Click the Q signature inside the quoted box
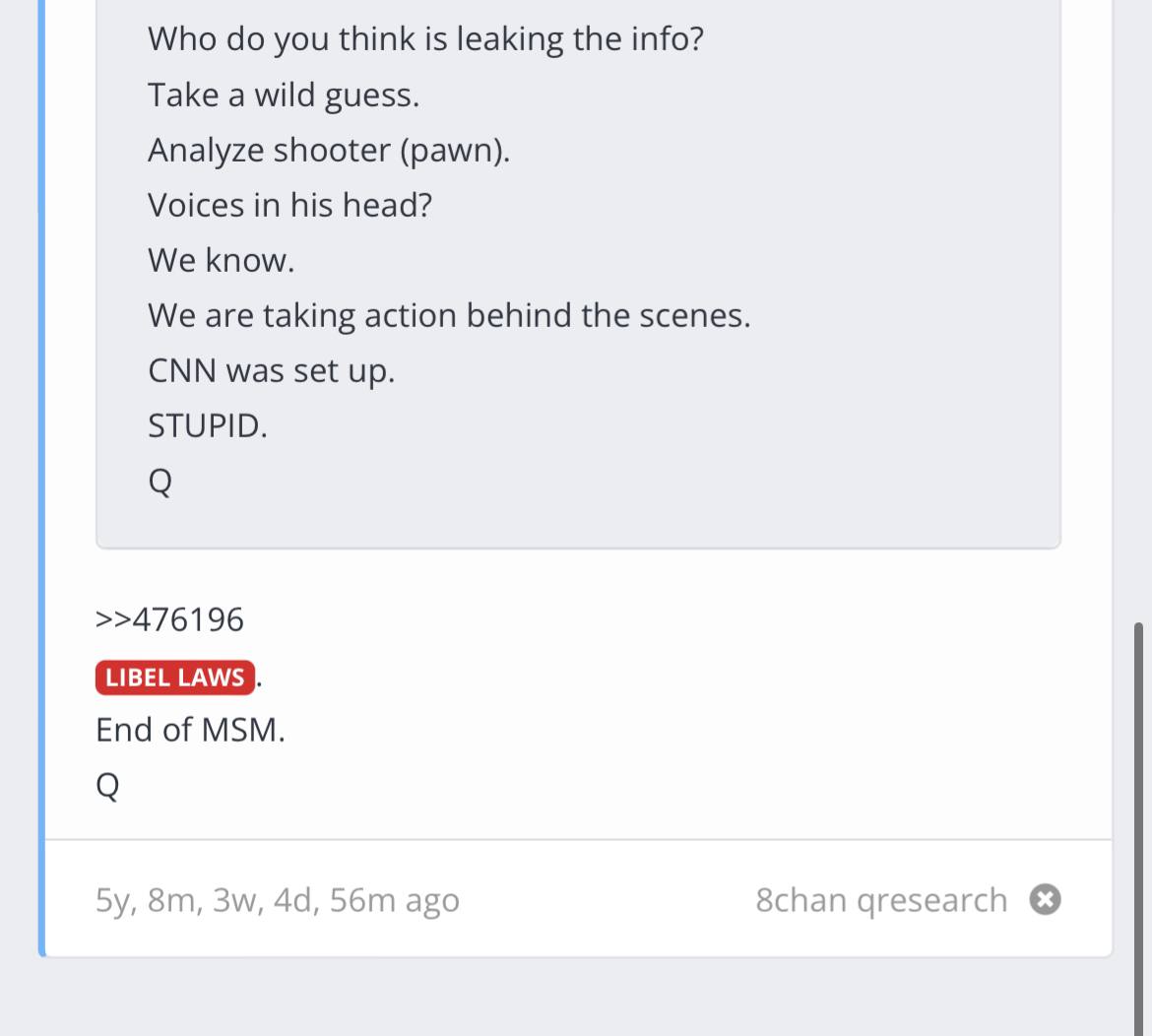 (x=160, y=482)
